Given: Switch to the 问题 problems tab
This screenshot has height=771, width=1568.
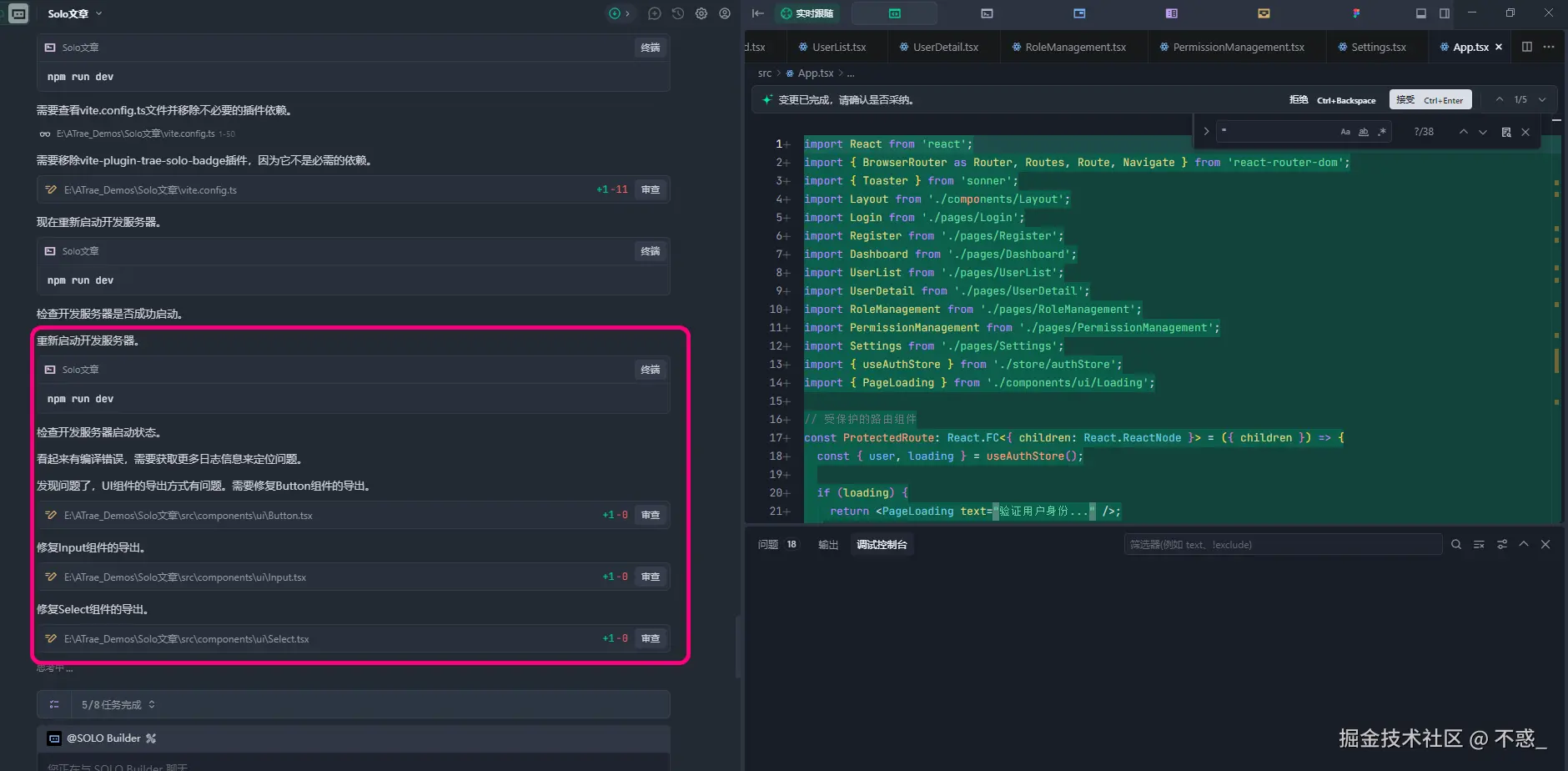Looking at the screenshot, I should pos(768,544).
